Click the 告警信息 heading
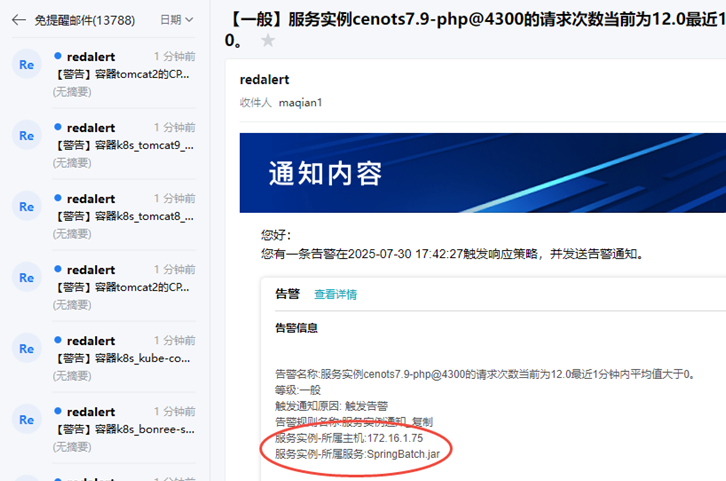726x481 pixels. (x=296, y=328)
